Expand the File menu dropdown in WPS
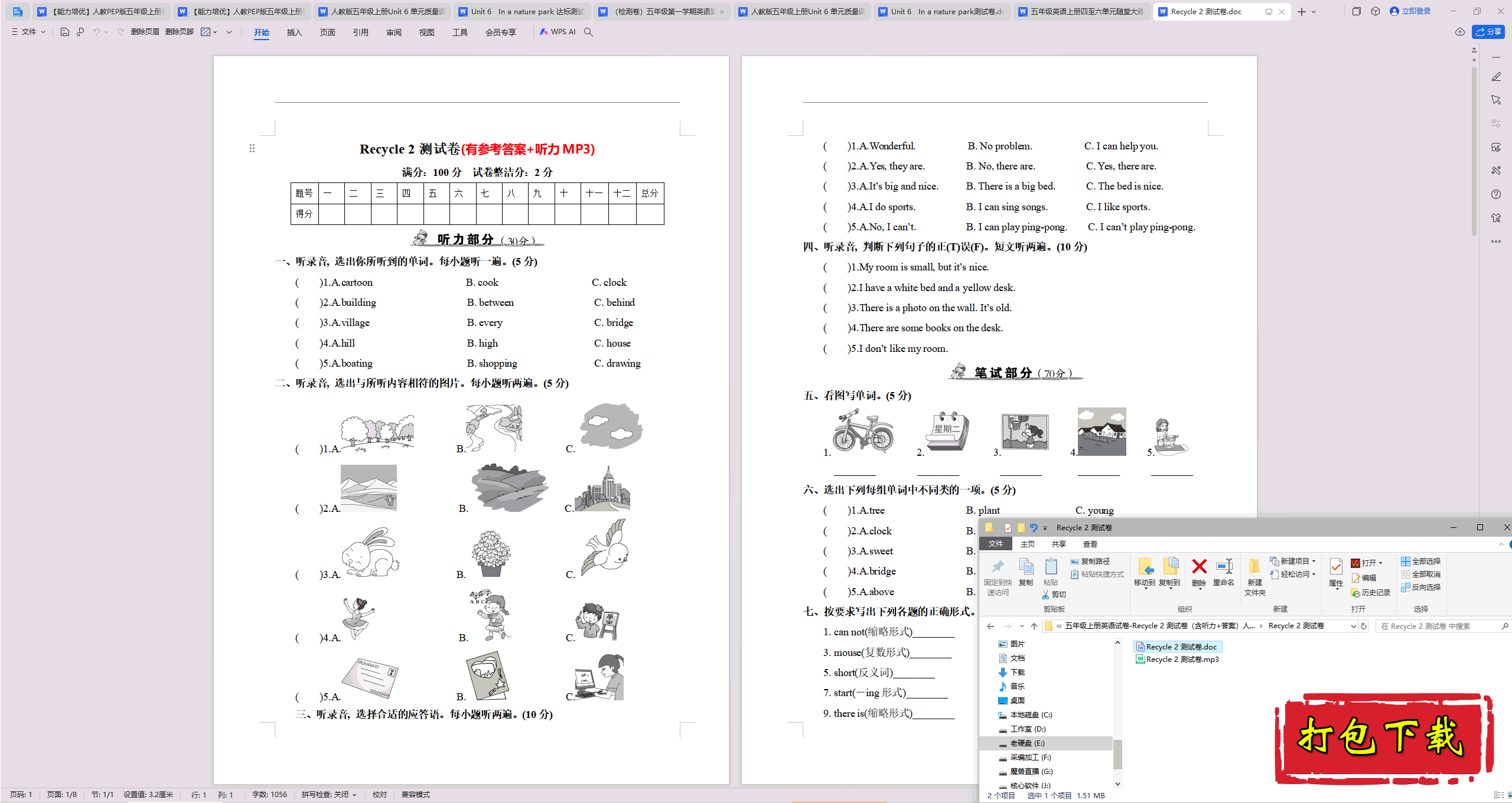Screen dimensions: 1512x803 point(28,32)
